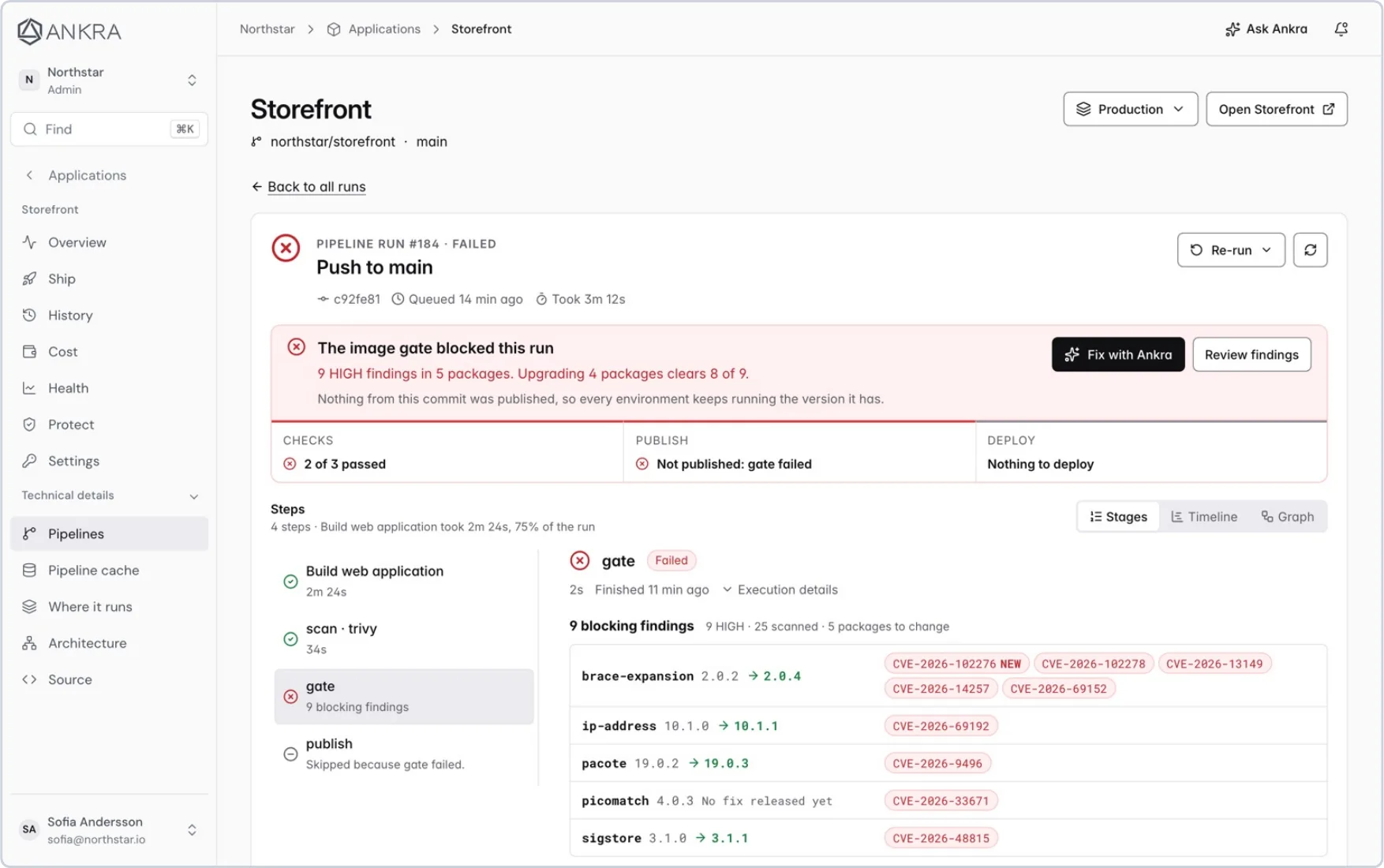Select Build web application step
The image size is (1384, 868).
click(404, 581)
